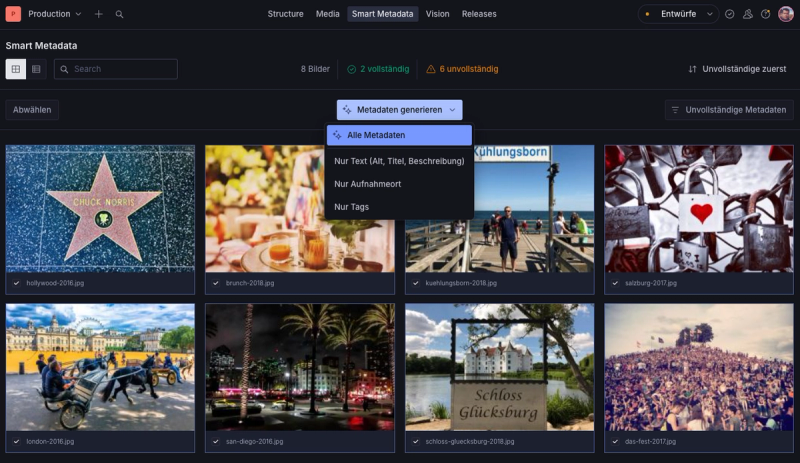The image size is (800, 463).
Task: Click Unvollständige Metadaten filter button
Action: tap(729, 110)
